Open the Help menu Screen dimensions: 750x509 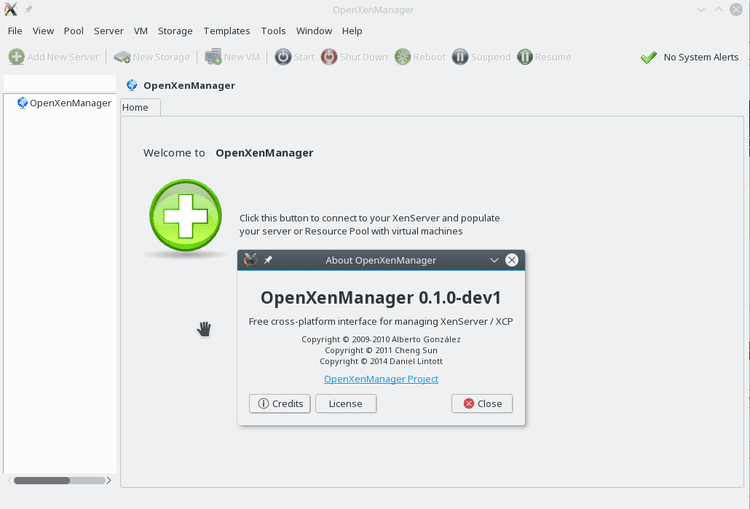(x=352, y=31)
